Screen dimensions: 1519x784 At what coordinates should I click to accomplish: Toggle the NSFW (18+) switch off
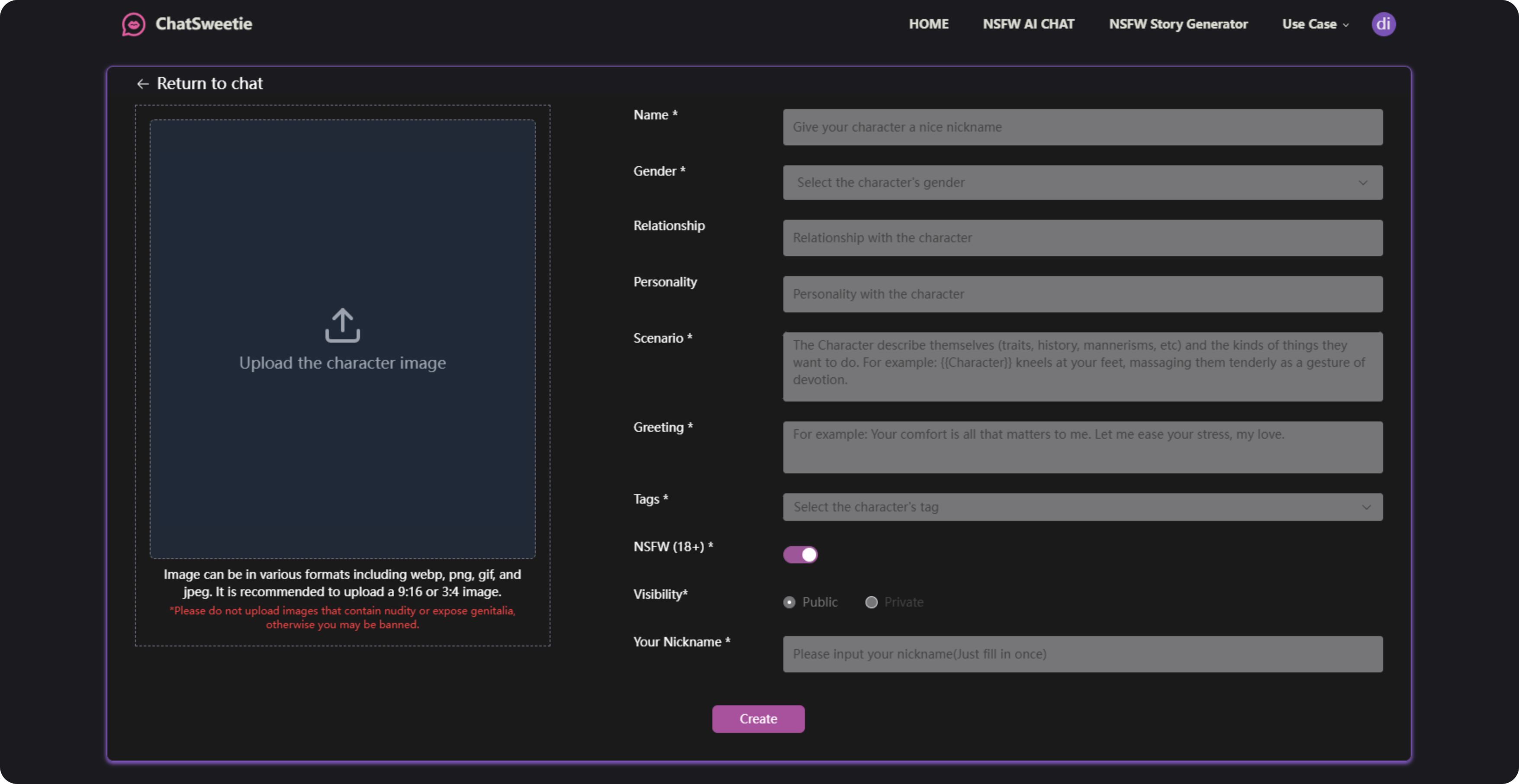click(x=800, y=554)
